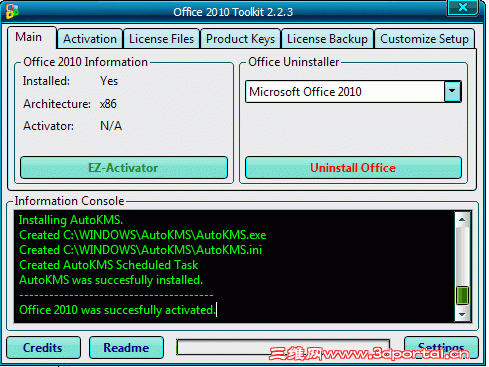
Task: Open the Activation tab
Action: [90, 39]
